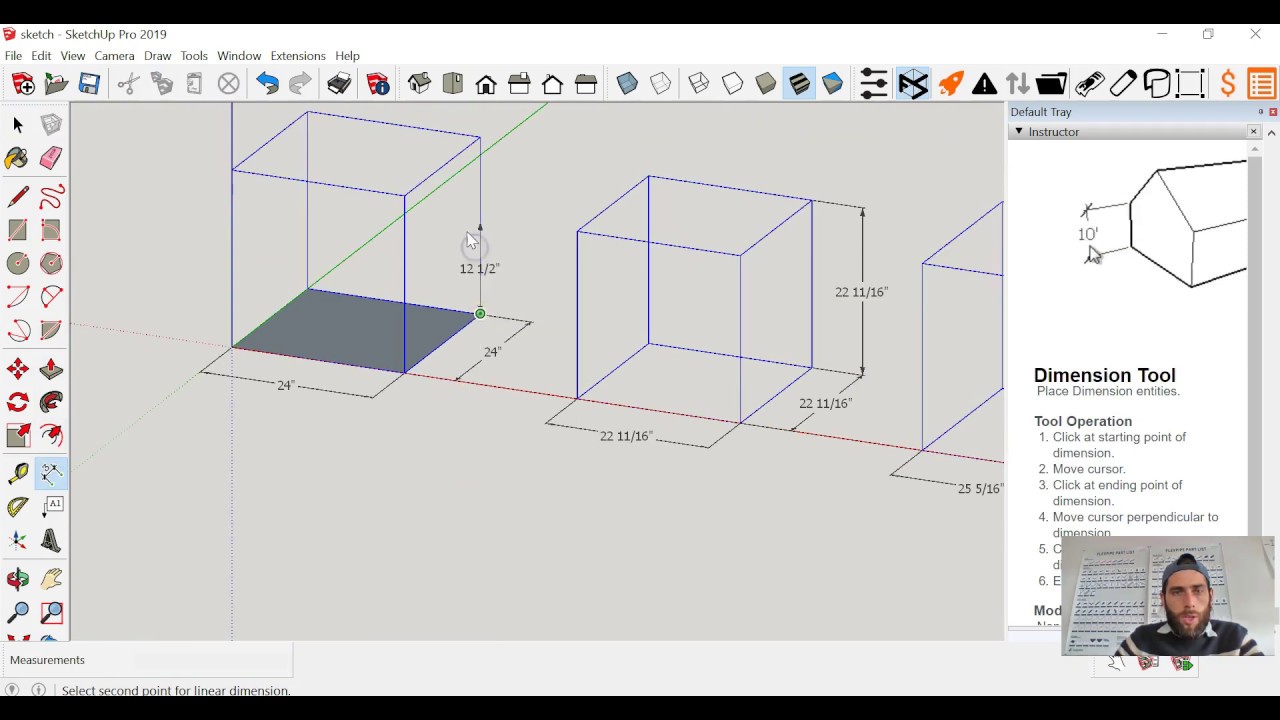Open the Draw menu
Image resolution: width=1280 pixels, height=720 pixels.
pyautogui.click(x=157, y=56)
